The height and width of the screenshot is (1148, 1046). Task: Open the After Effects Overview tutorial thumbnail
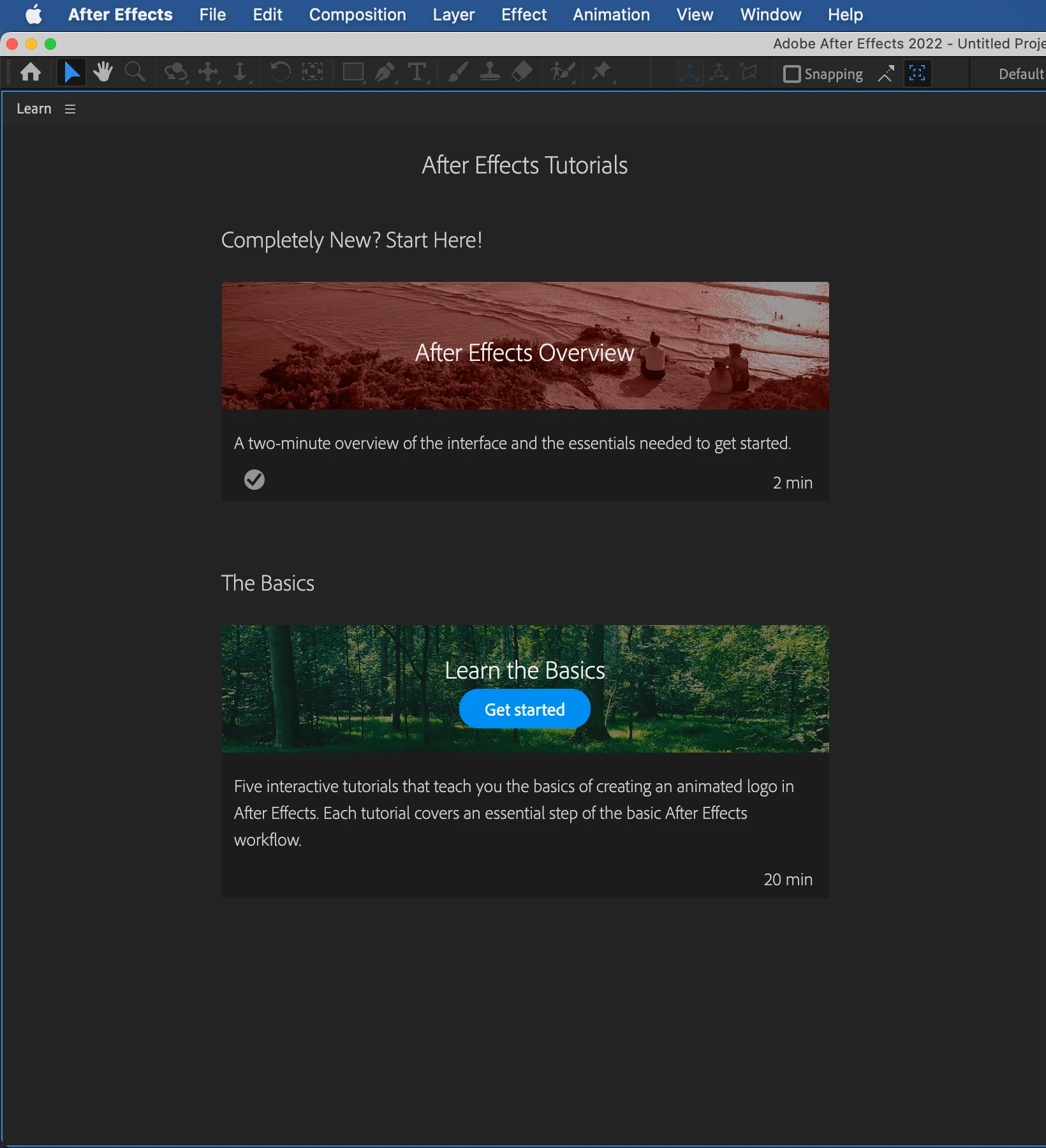tap(526, 346)
